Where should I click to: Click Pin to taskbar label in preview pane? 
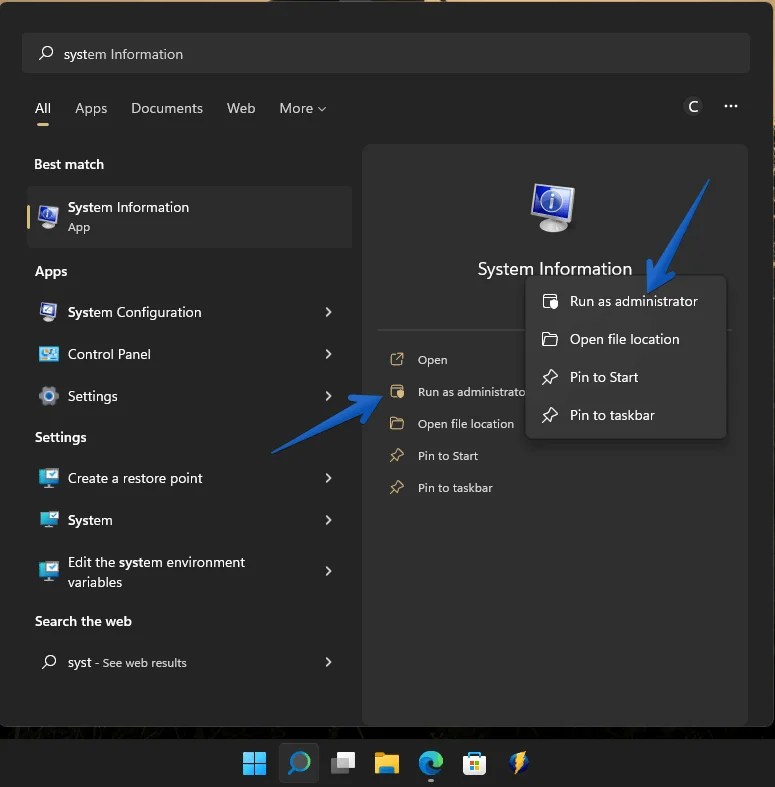click(455, 488)
